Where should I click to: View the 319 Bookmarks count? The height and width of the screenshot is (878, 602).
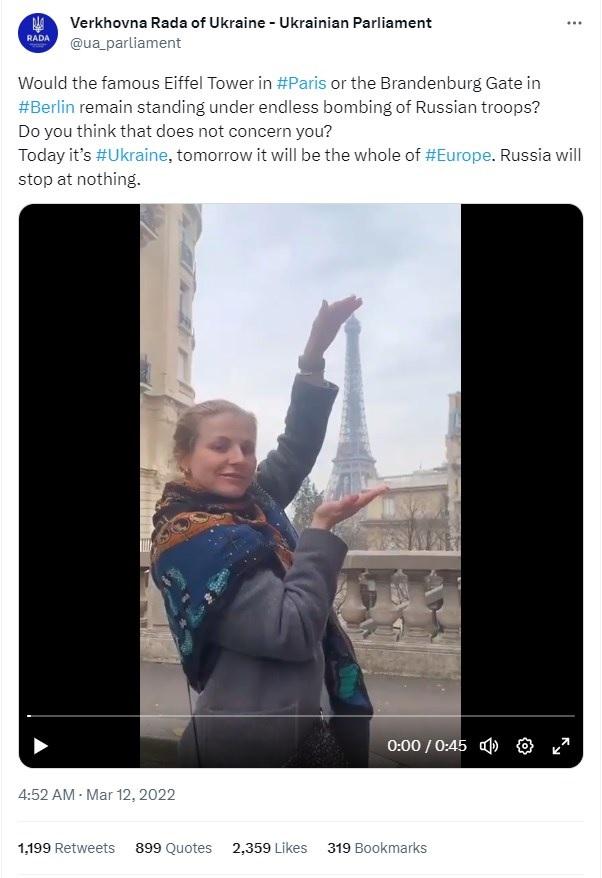pos(377,848)
